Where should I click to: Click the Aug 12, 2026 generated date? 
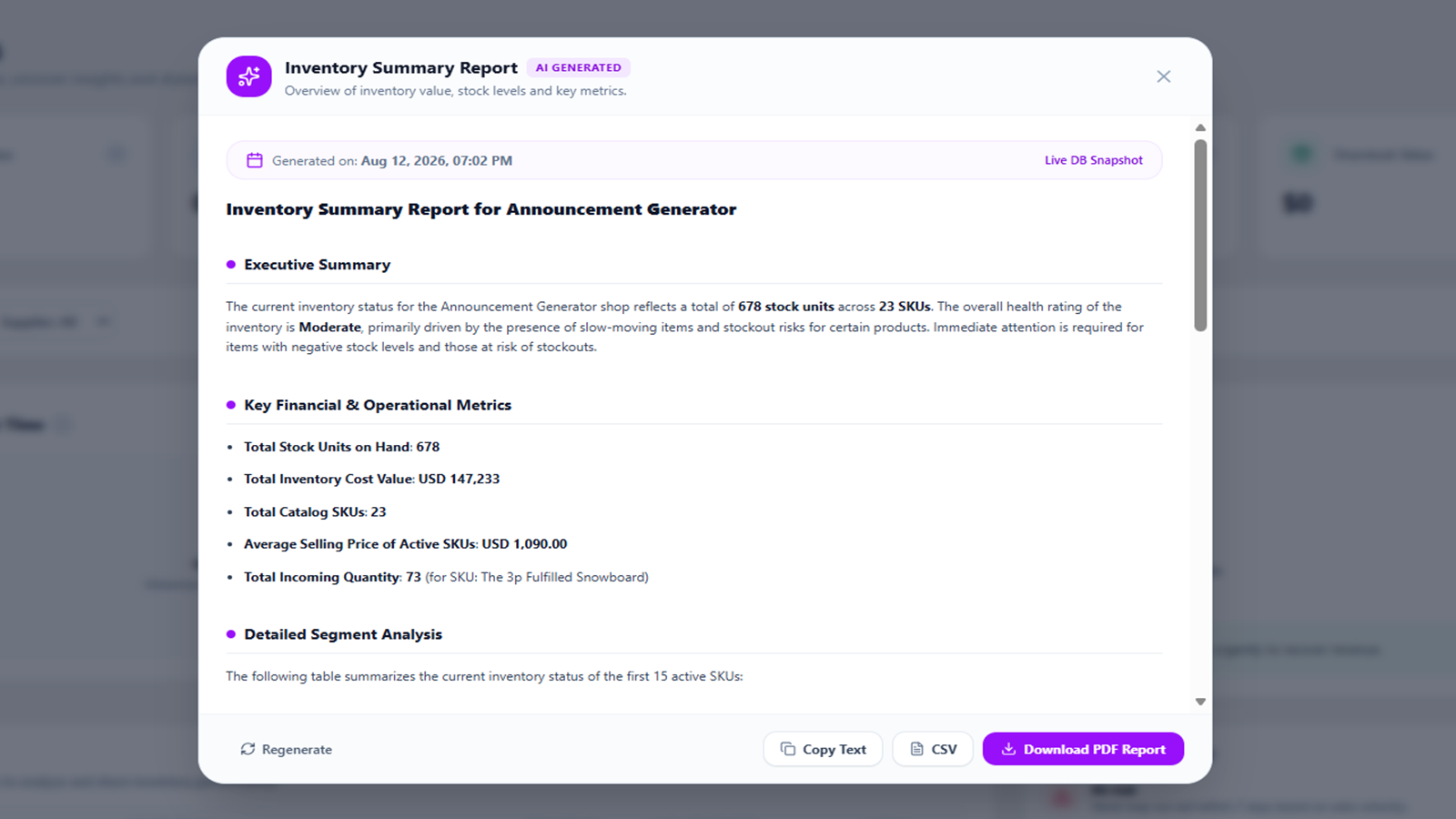[x=437, y=160]
